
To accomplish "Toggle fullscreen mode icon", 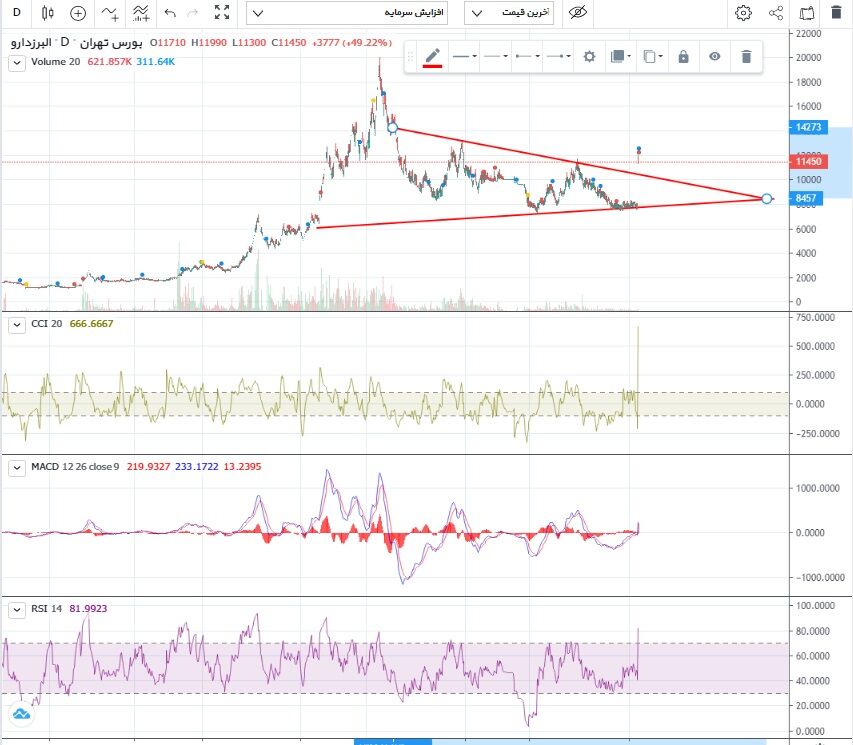I will (x=222, y=13).
